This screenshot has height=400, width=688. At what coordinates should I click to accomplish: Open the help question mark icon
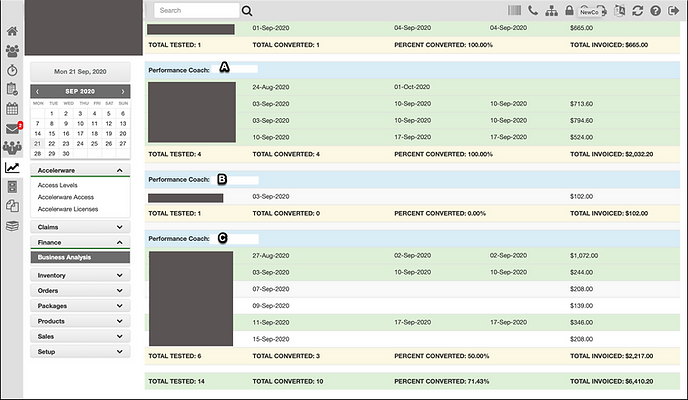coord(655,10)
